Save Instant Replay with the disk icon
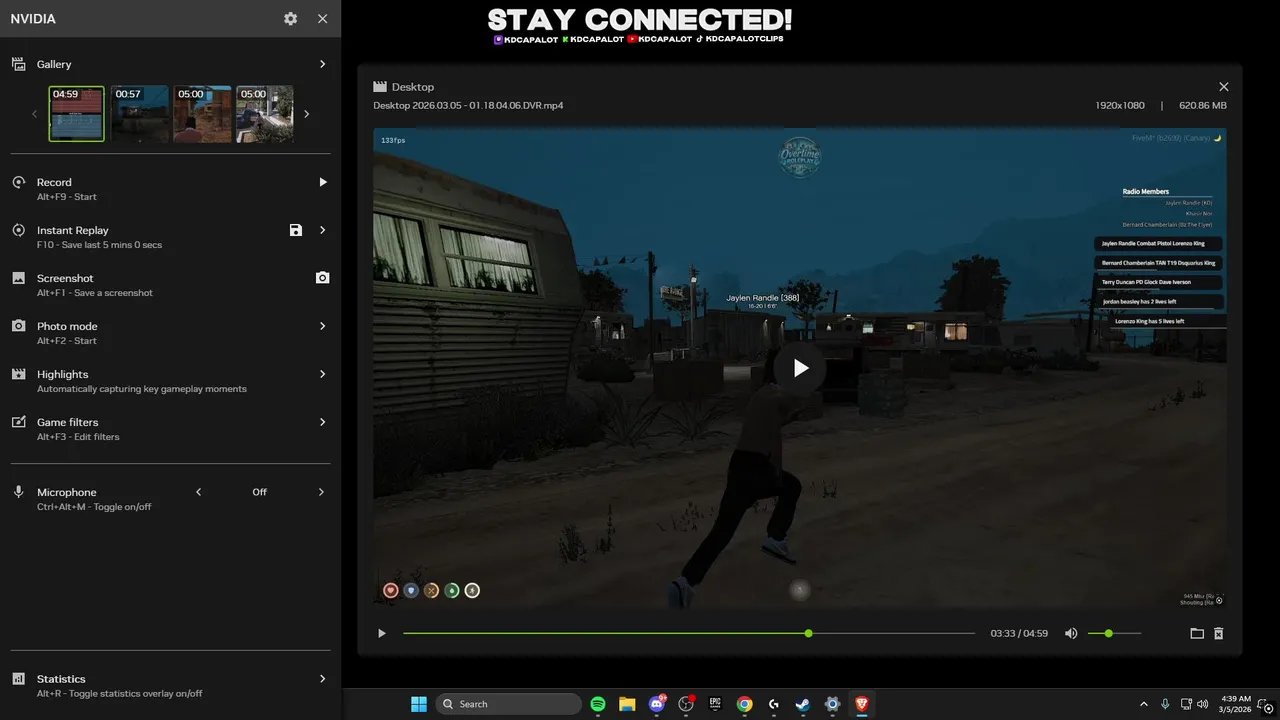 coord(295,230)
